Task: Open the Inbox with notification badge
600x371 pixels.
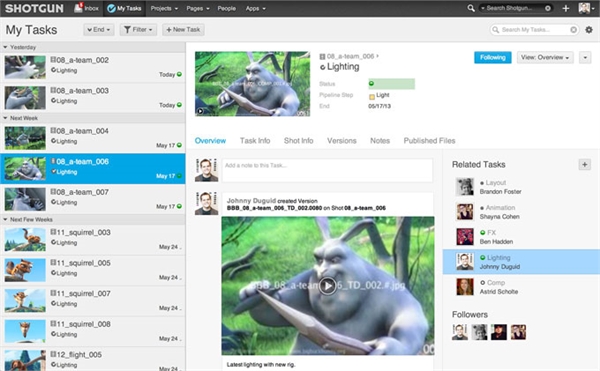Action: (x=86, y=8)
